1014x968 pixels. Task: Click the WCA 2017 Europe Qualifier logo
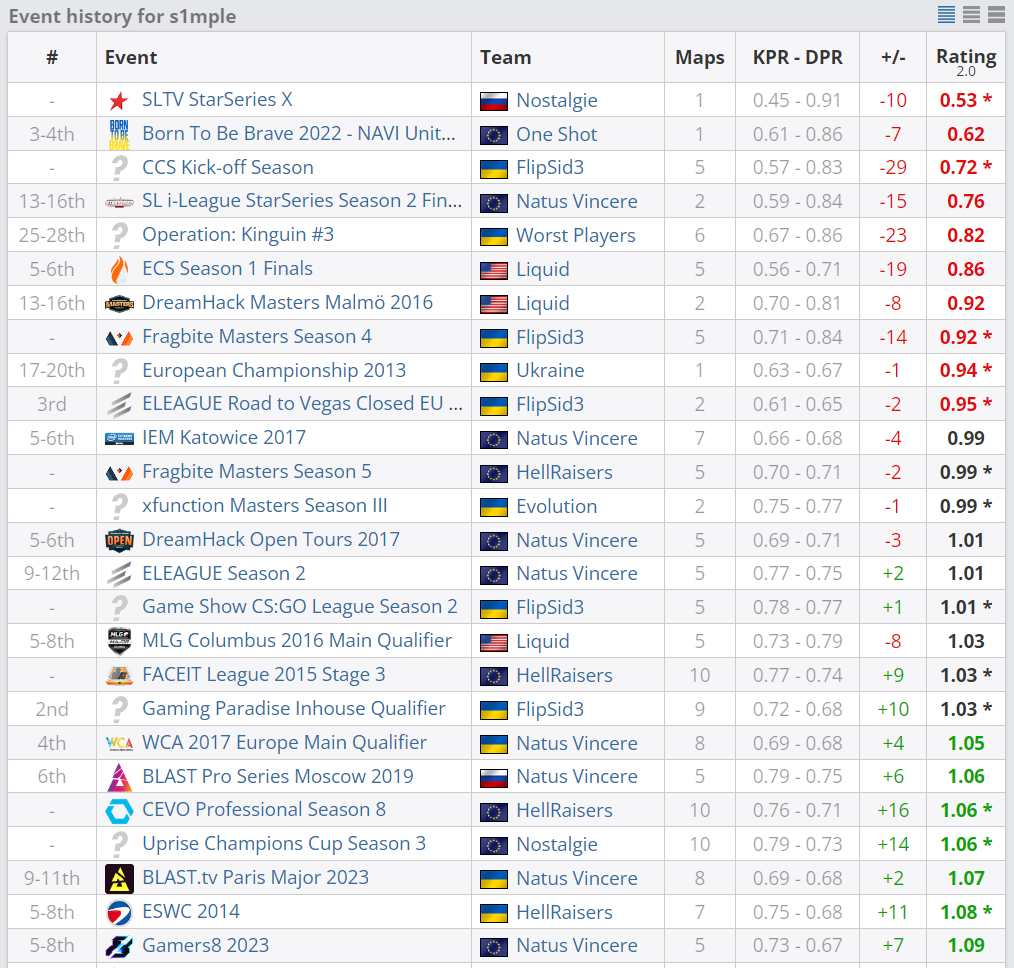(119, 743)
